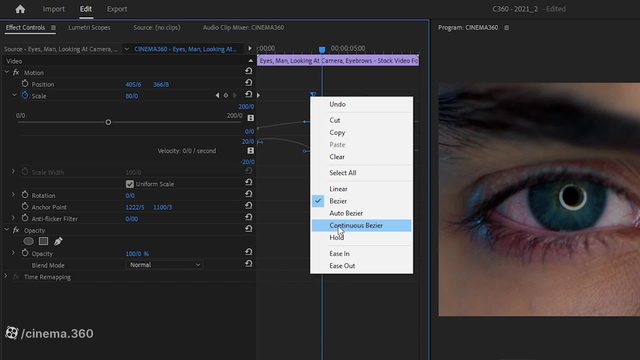640x360 pixels.
Task: Toggle Rotation animation stopwatch
Action: click(25, 195)
